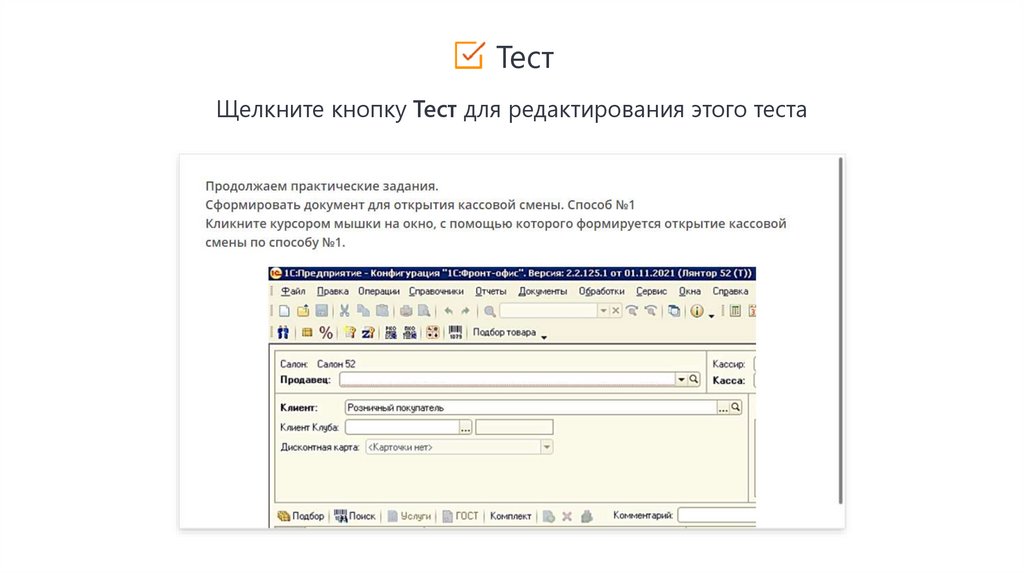Click the toolbar search text box

(549, 311)
